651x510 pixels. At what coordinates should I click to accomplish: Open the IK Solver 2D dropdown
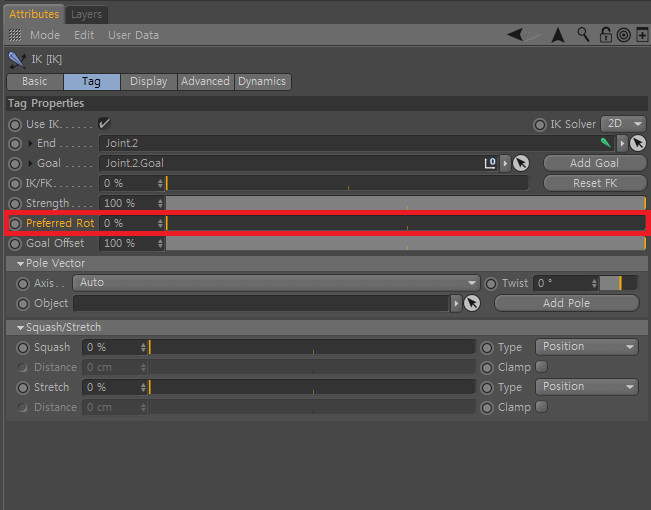(623, 124)
